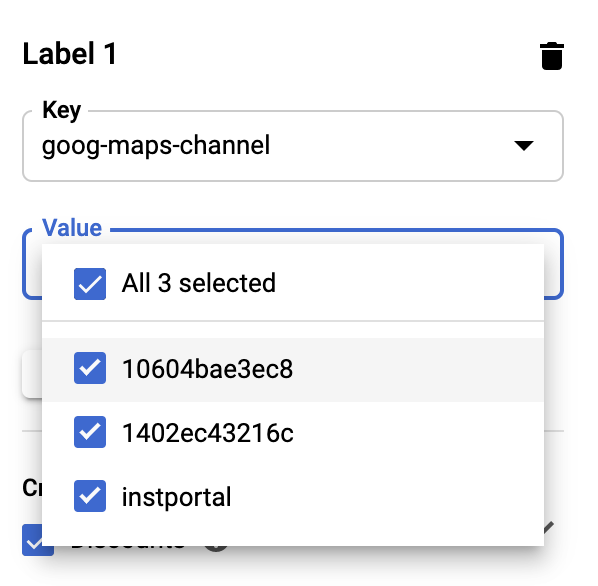Click the 10604bae3ec8 option text
The width and height of the screenshot is (598, 586).
(x=207, y=369)
